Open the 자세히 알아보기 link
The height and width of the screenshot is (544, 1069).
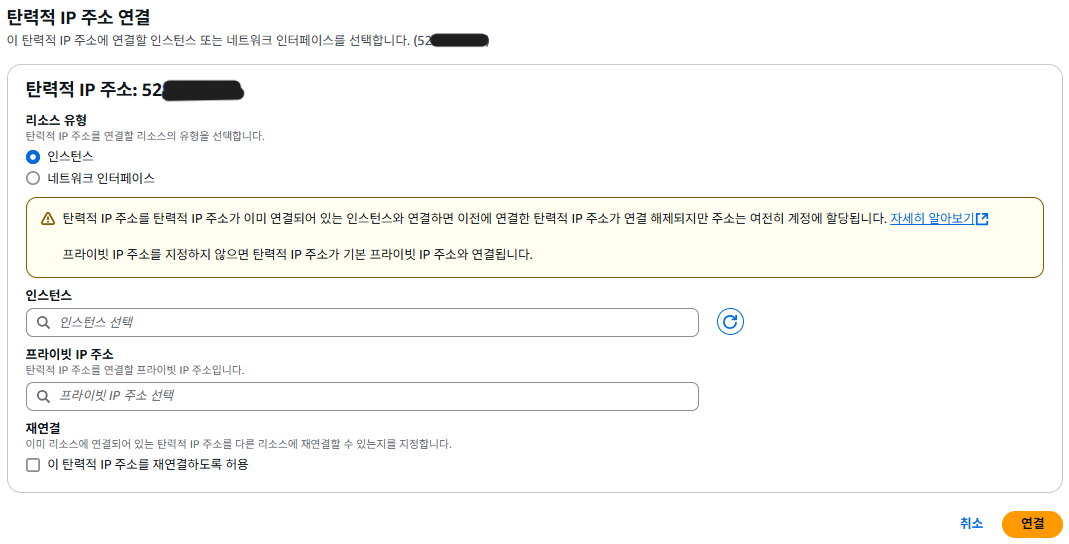click(931, 218)
